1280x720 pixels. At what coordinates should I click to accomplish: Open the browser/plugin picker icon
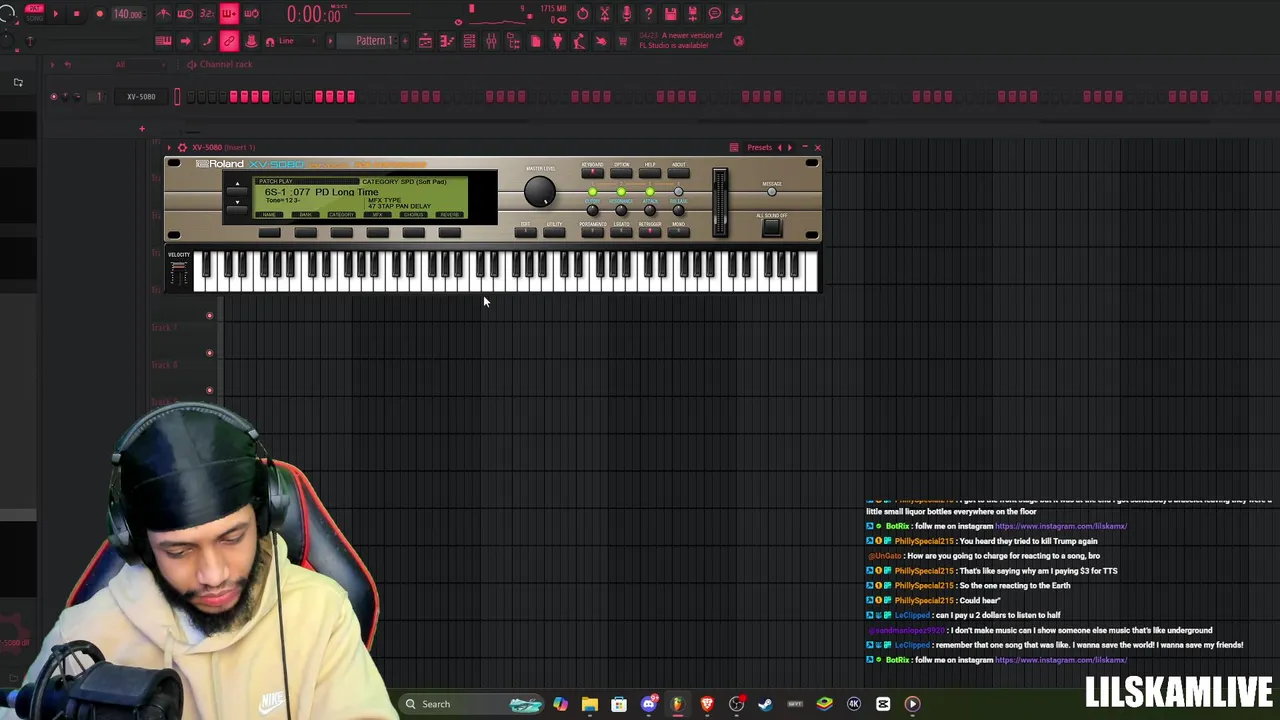point(512,41)
